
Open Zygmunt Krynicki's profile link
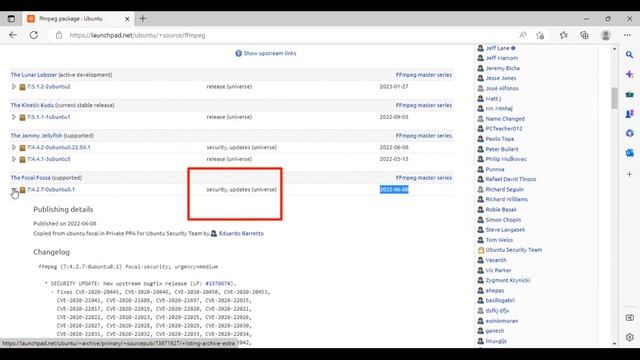(x=508, y=280)
